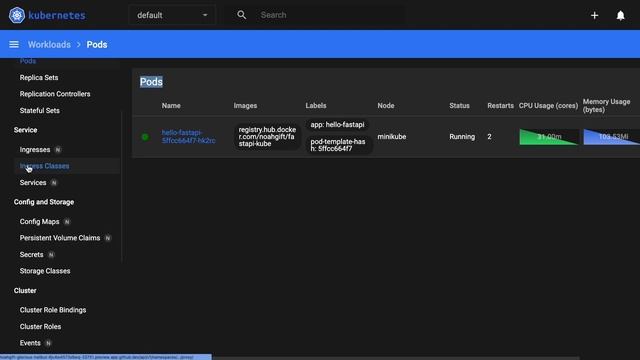The width and height of the screenshot is (640, 360).
Task: Click namespaced badge next to Secrets
Action: pyautogui.click(x=51, y=255)
